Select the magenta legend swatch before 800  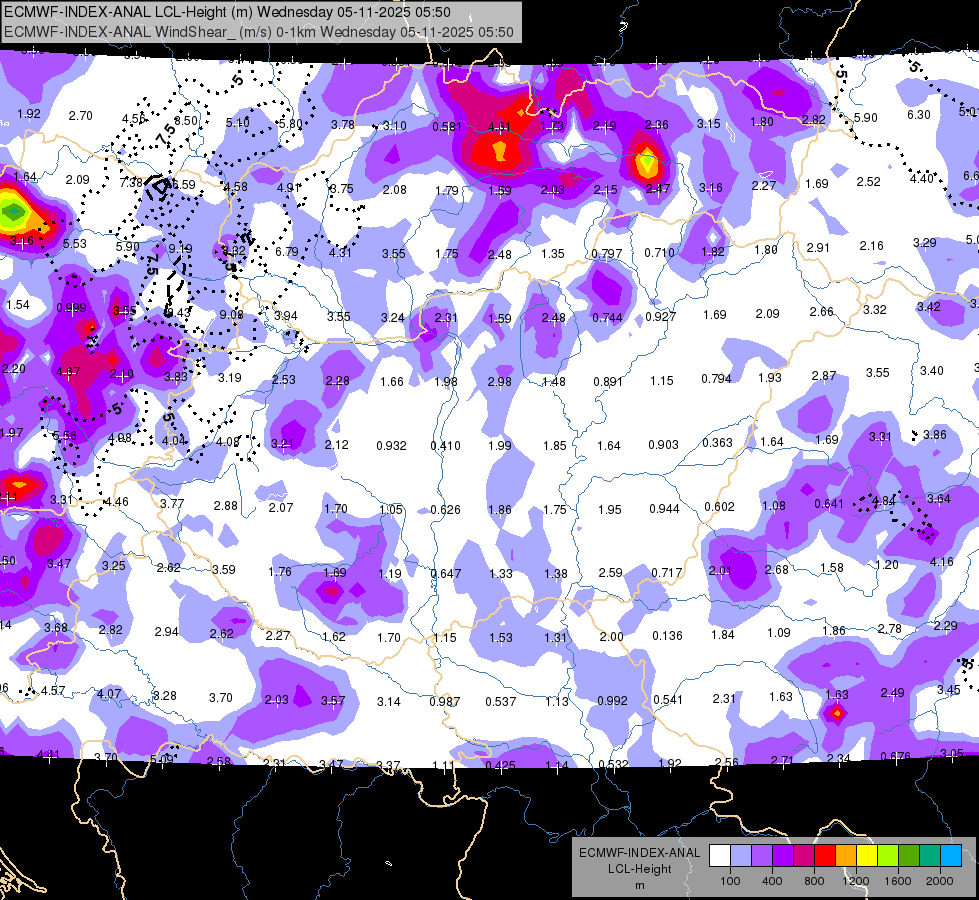[804, 855]
